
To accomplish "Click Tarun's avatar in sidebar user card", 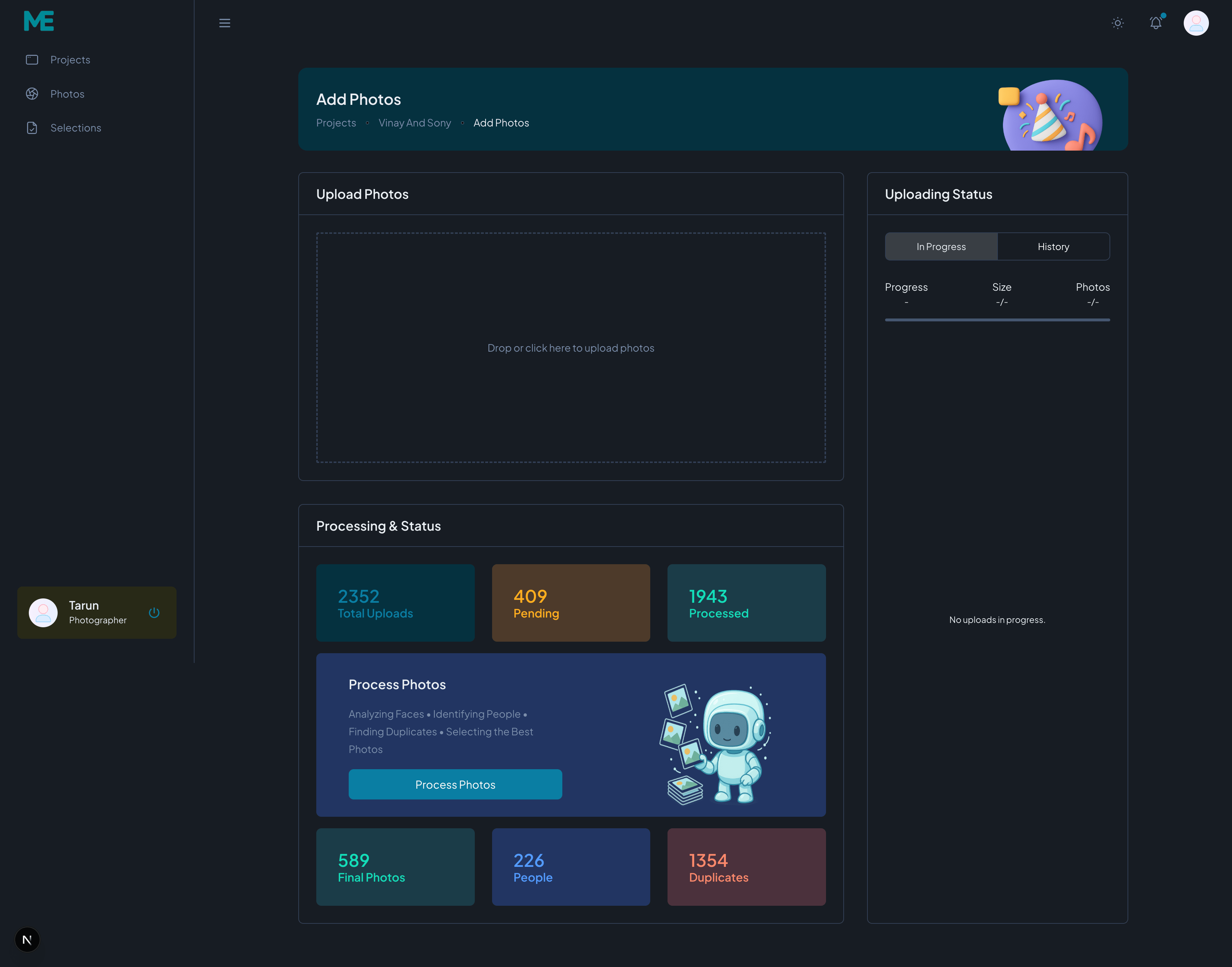I will pos(44,612).
